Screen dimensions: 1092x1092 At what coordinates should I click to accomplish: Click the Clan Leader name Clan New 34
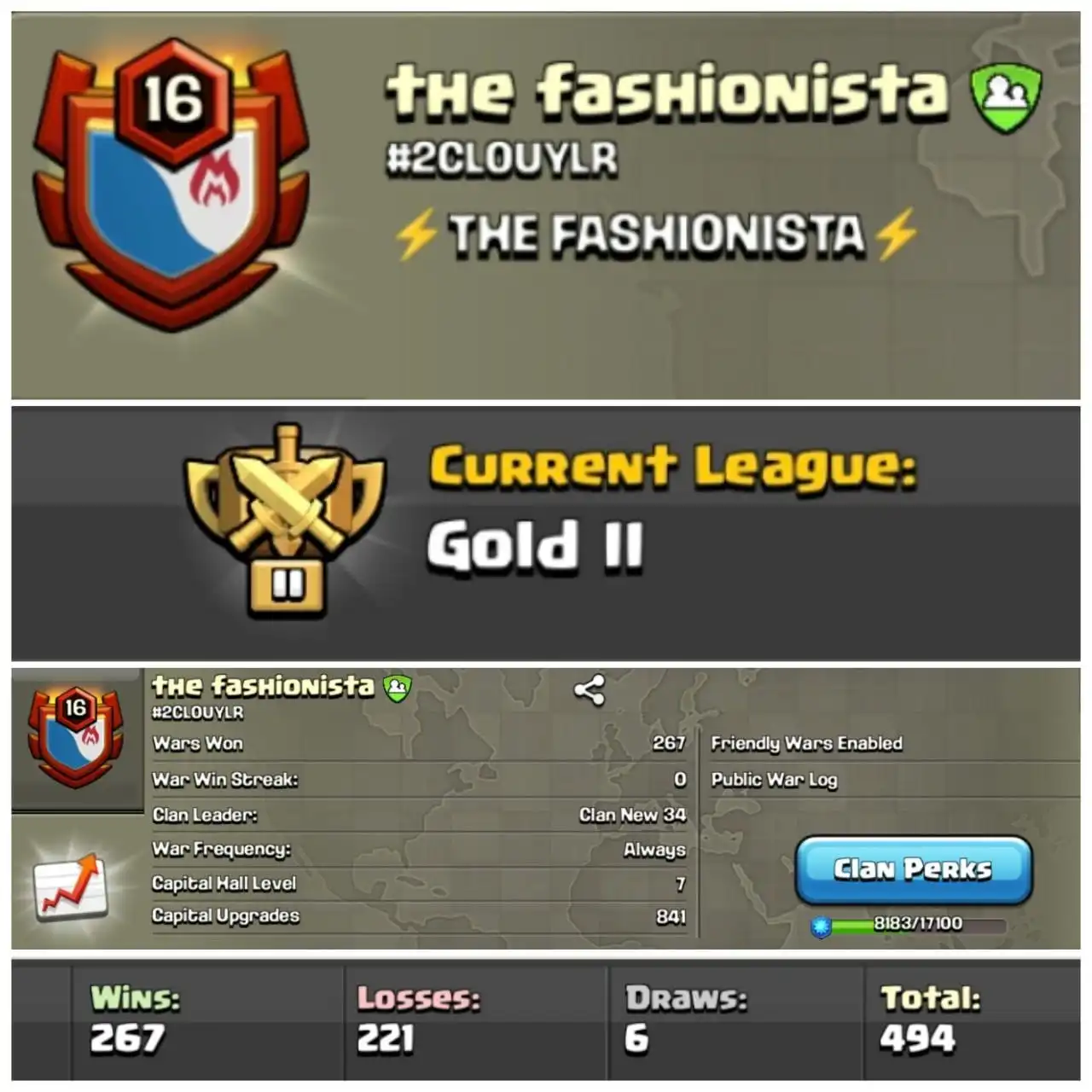tap(632, 815)
